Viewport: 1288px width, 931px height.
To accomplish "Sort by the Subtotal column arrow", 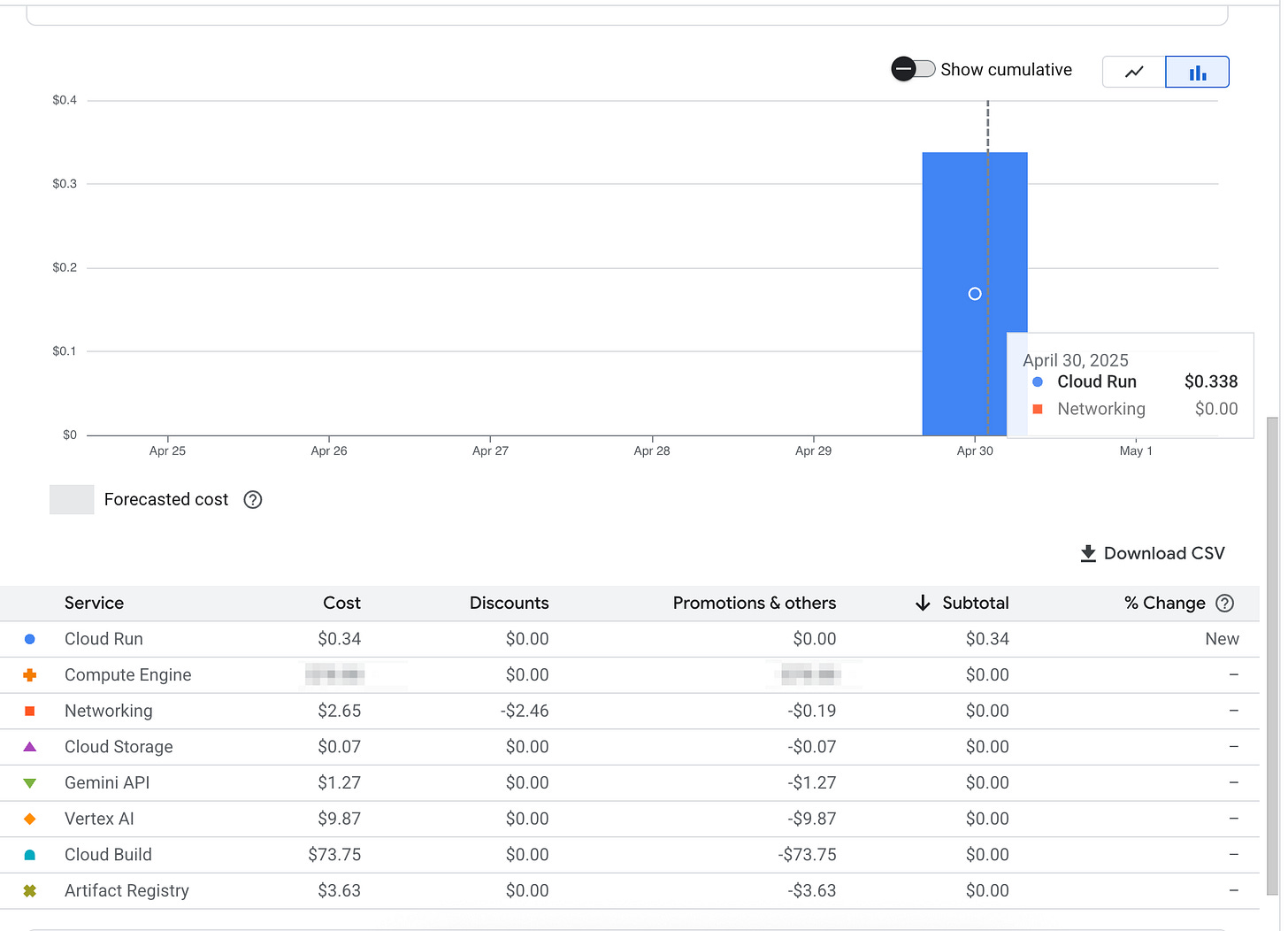I will (x=923, y=604).
